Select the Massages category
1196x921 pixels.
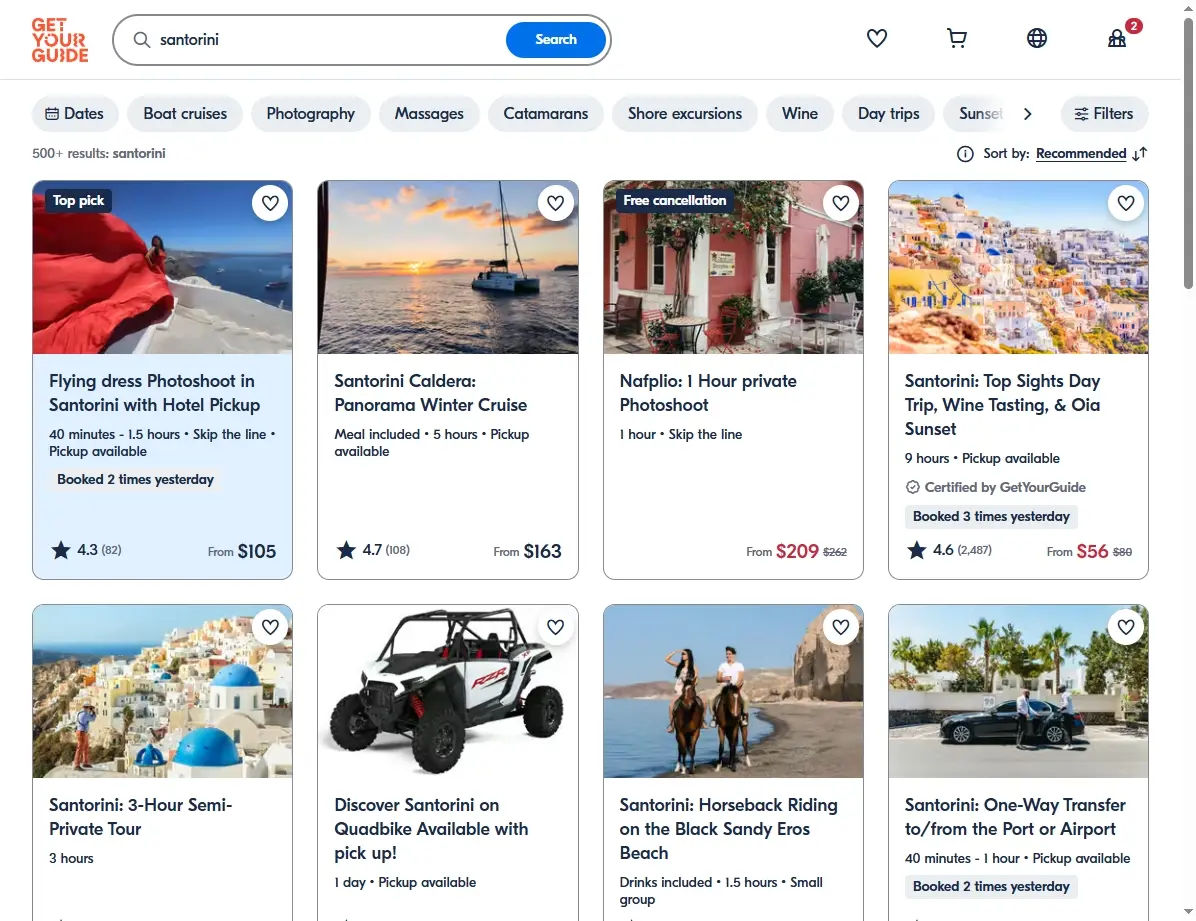(429, 114)
